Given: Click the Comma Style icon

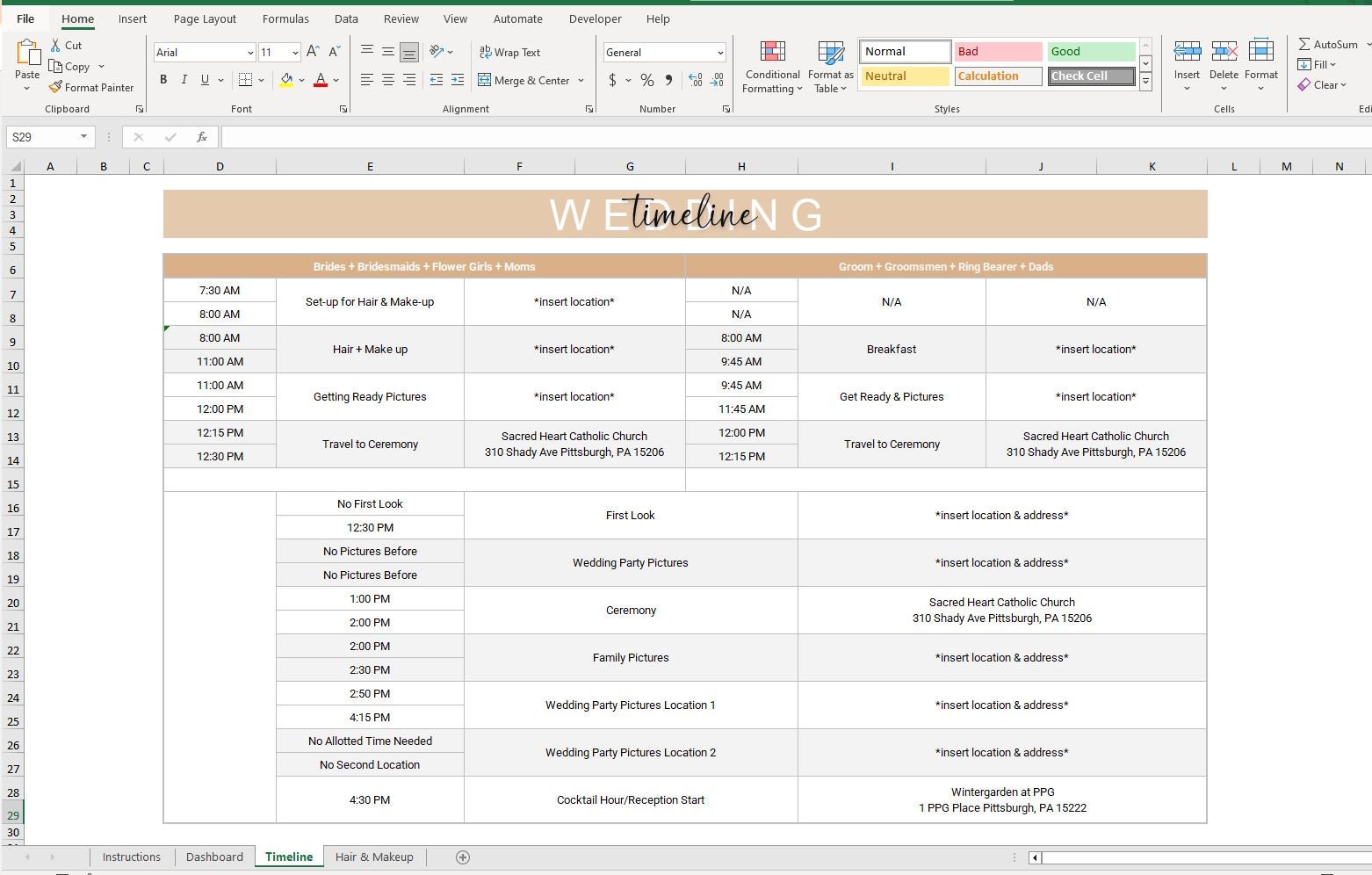Looking at the screenshot, I should [668, 80].
